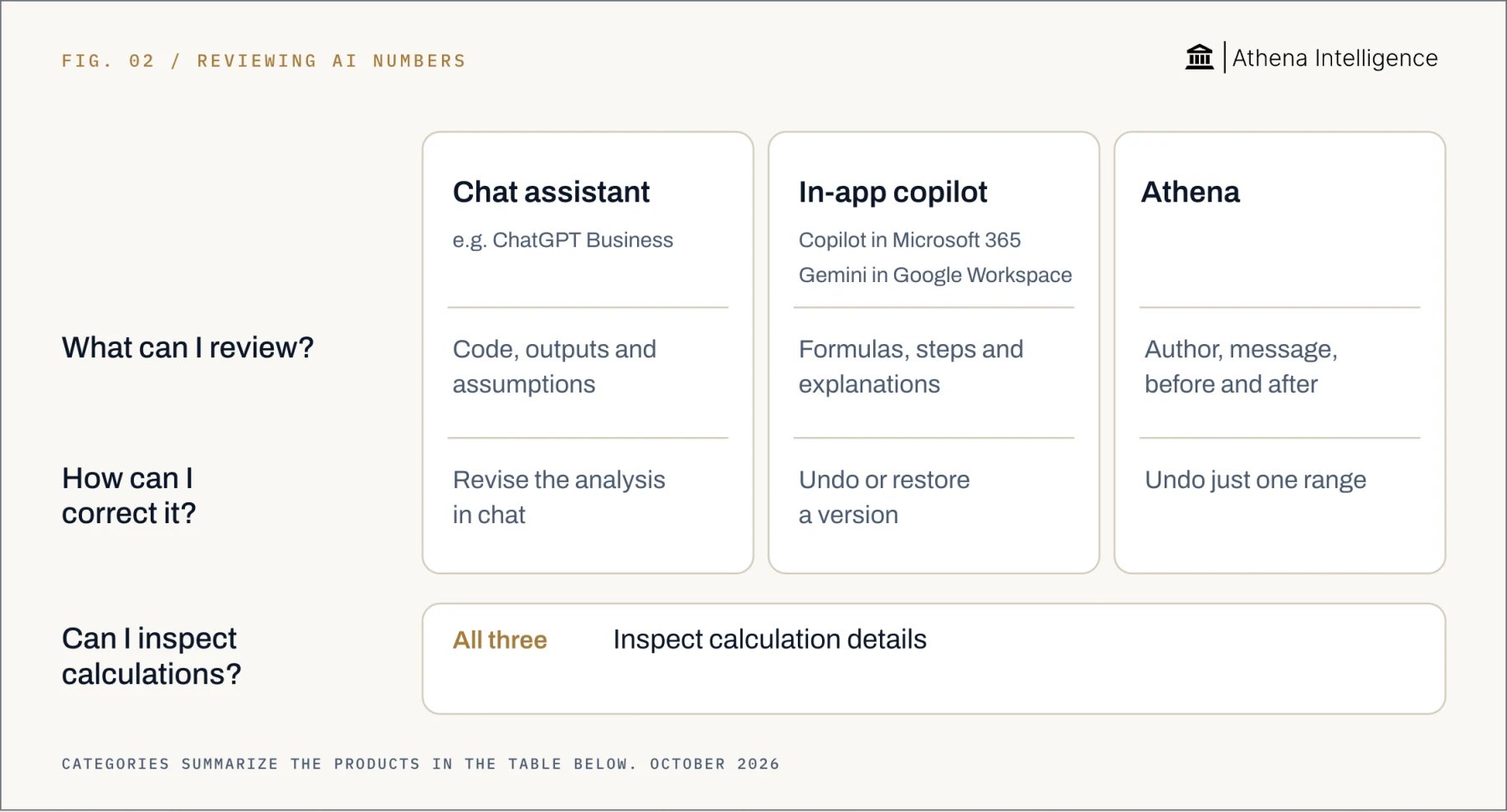
Task: Click 'e.g. ChatGPT Business' subtitle
Action: click(563, 240)
